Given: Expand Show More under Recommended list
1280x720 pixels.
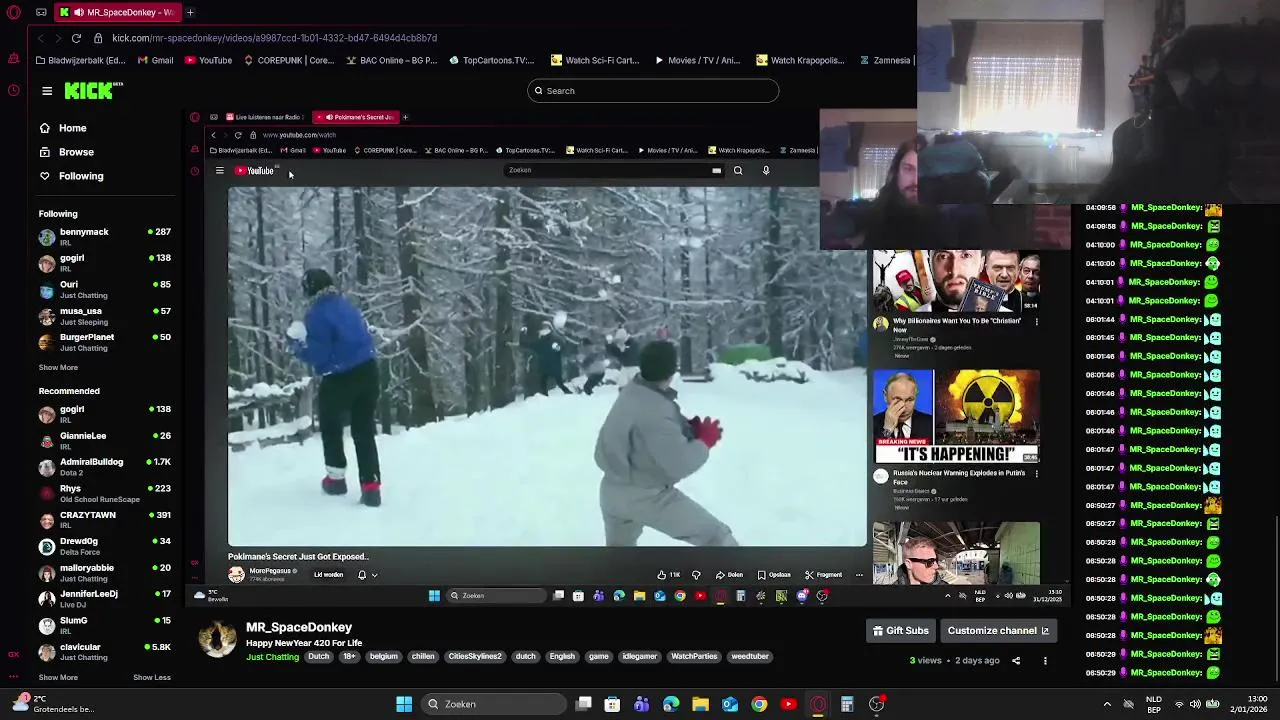Looking at the screenshot, I should 58,677.
